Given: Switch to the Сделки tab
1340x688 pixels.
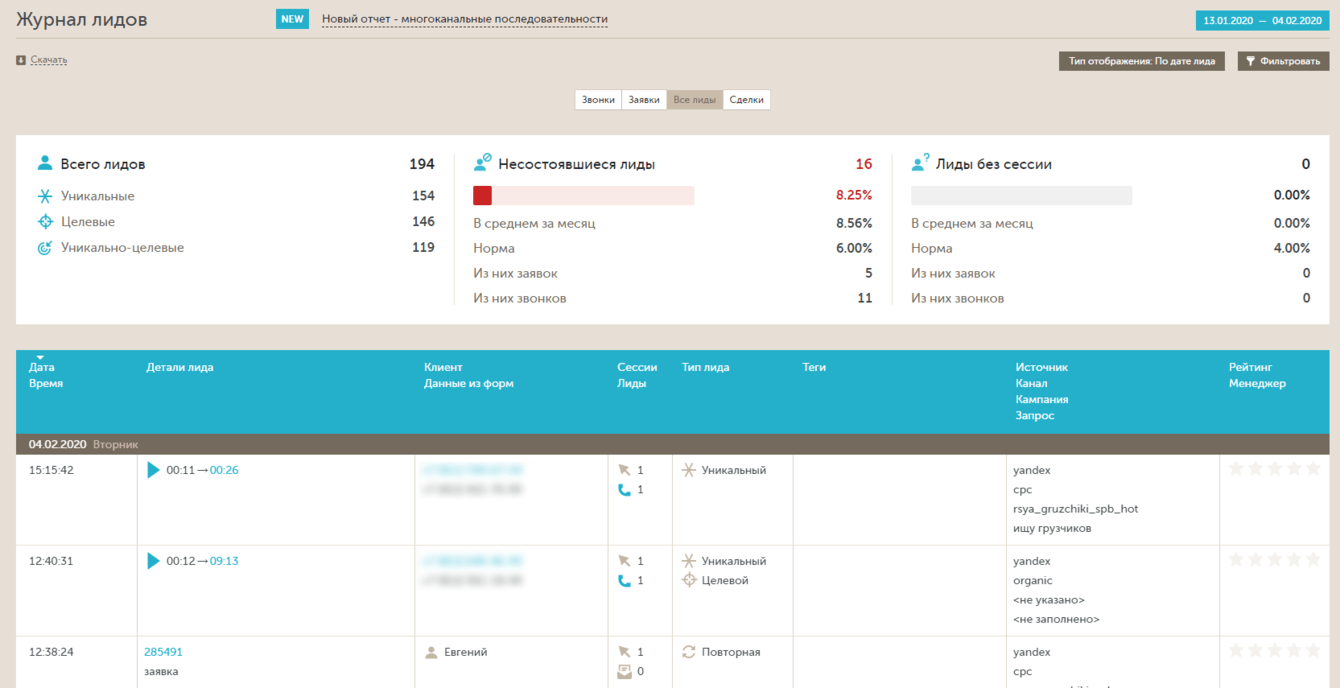Looking at the screenshot, I should pyautogui.click(x=747, y=100).
